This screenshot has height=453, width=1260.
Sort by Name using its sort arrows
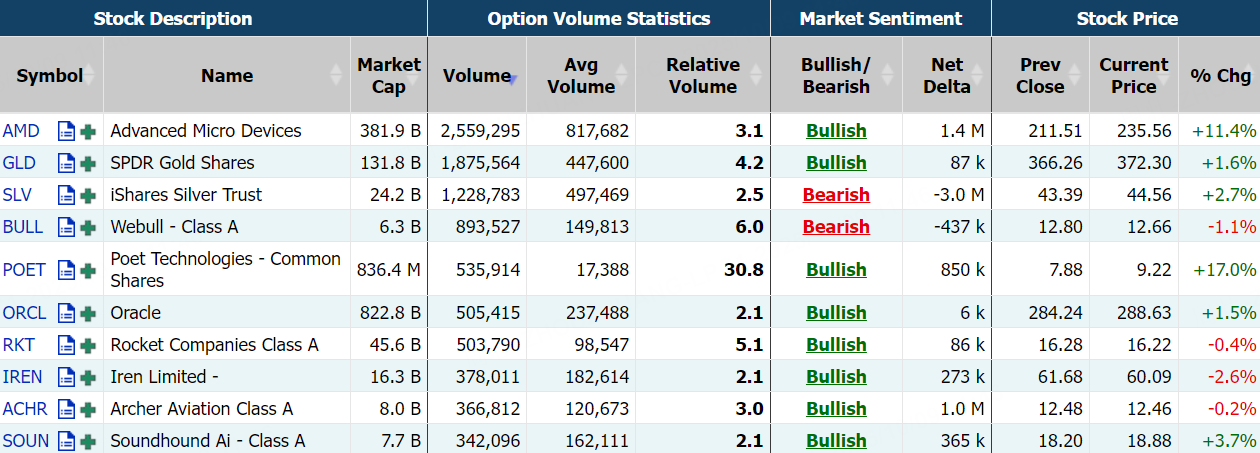click(336, 75)
